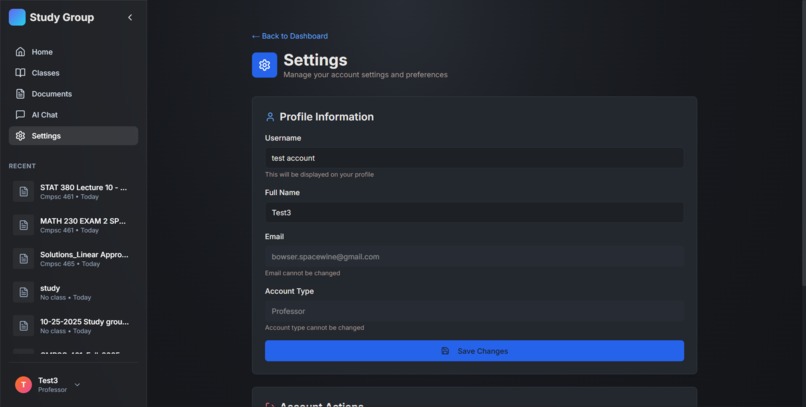Click the Settings page heading
806x407 pixels.
pyautogui.click(x=315, y=60)
